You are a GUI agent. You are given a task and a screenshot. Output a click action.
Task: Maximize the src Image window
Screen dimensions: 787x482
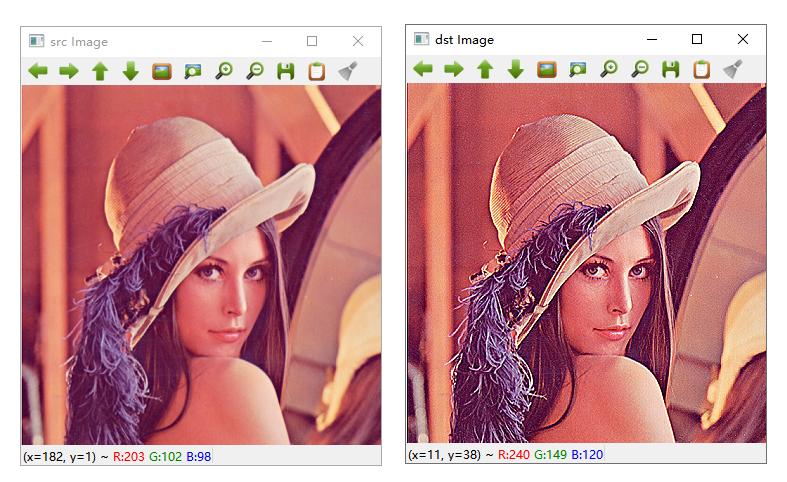click(312, 41)
